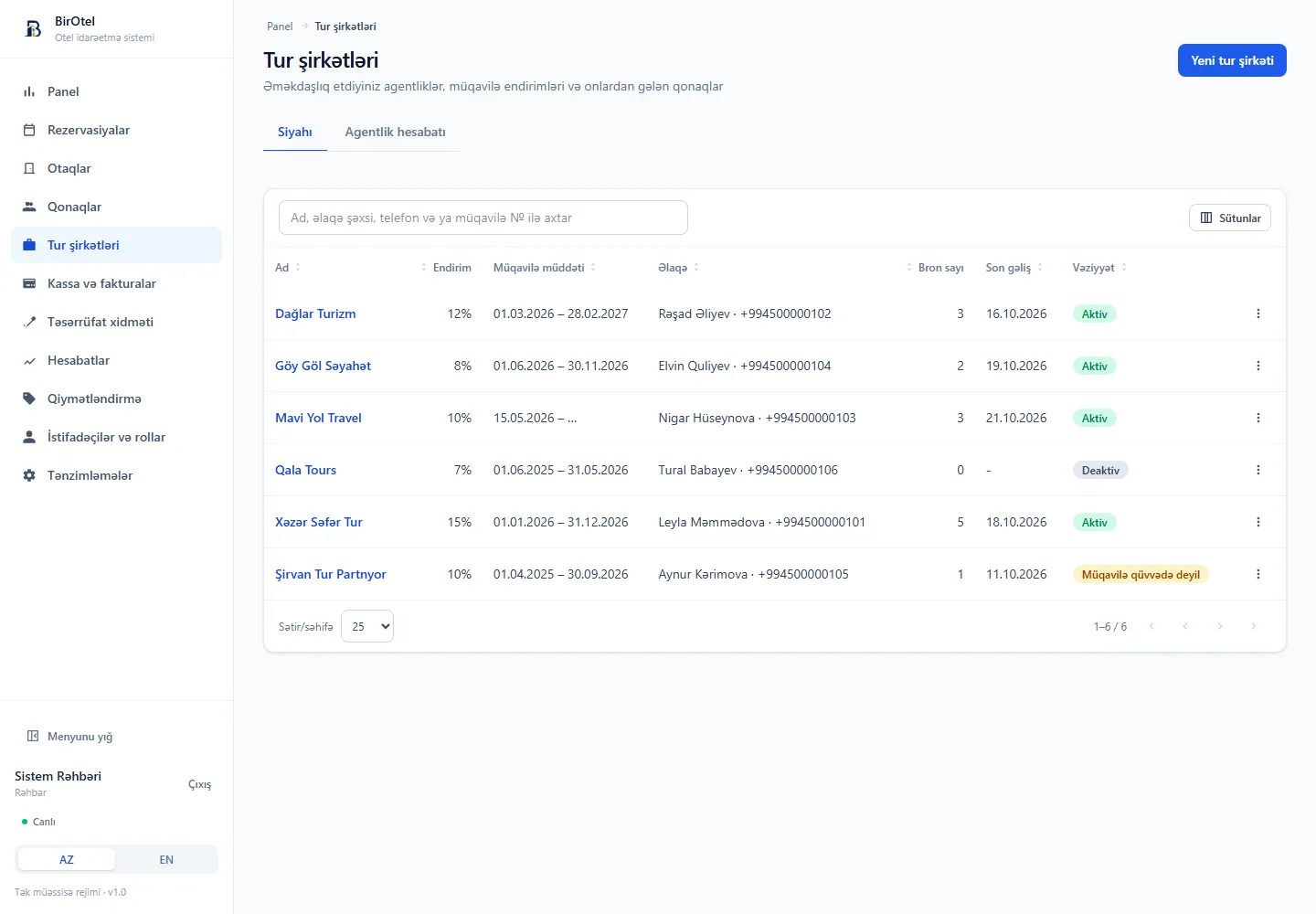
Task: Open Təsərrüfat xidməti section
Action: coord(116,322)
